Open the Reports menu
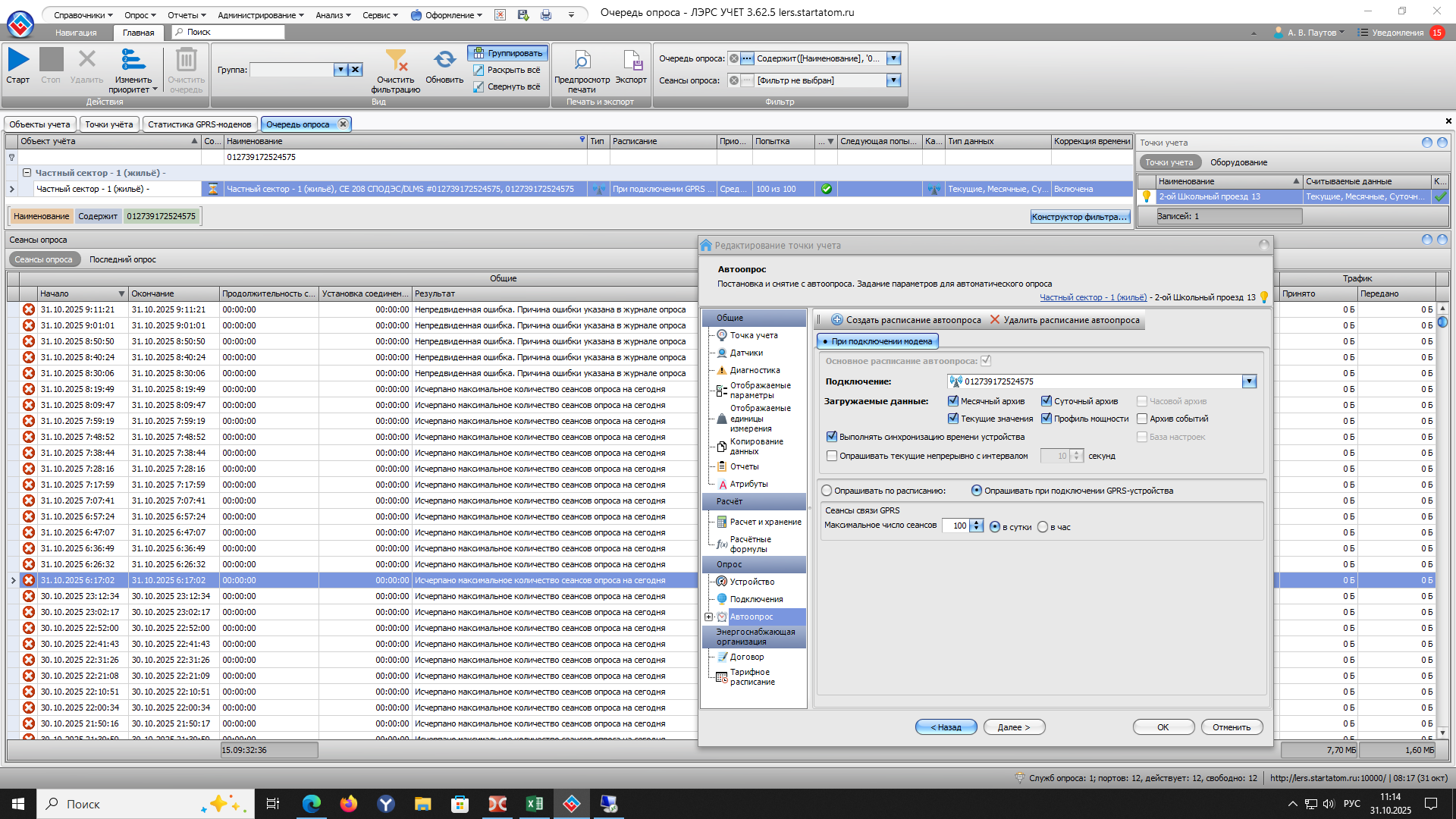Viewport: 1456px width, 819px height. (x=185, y=15)
